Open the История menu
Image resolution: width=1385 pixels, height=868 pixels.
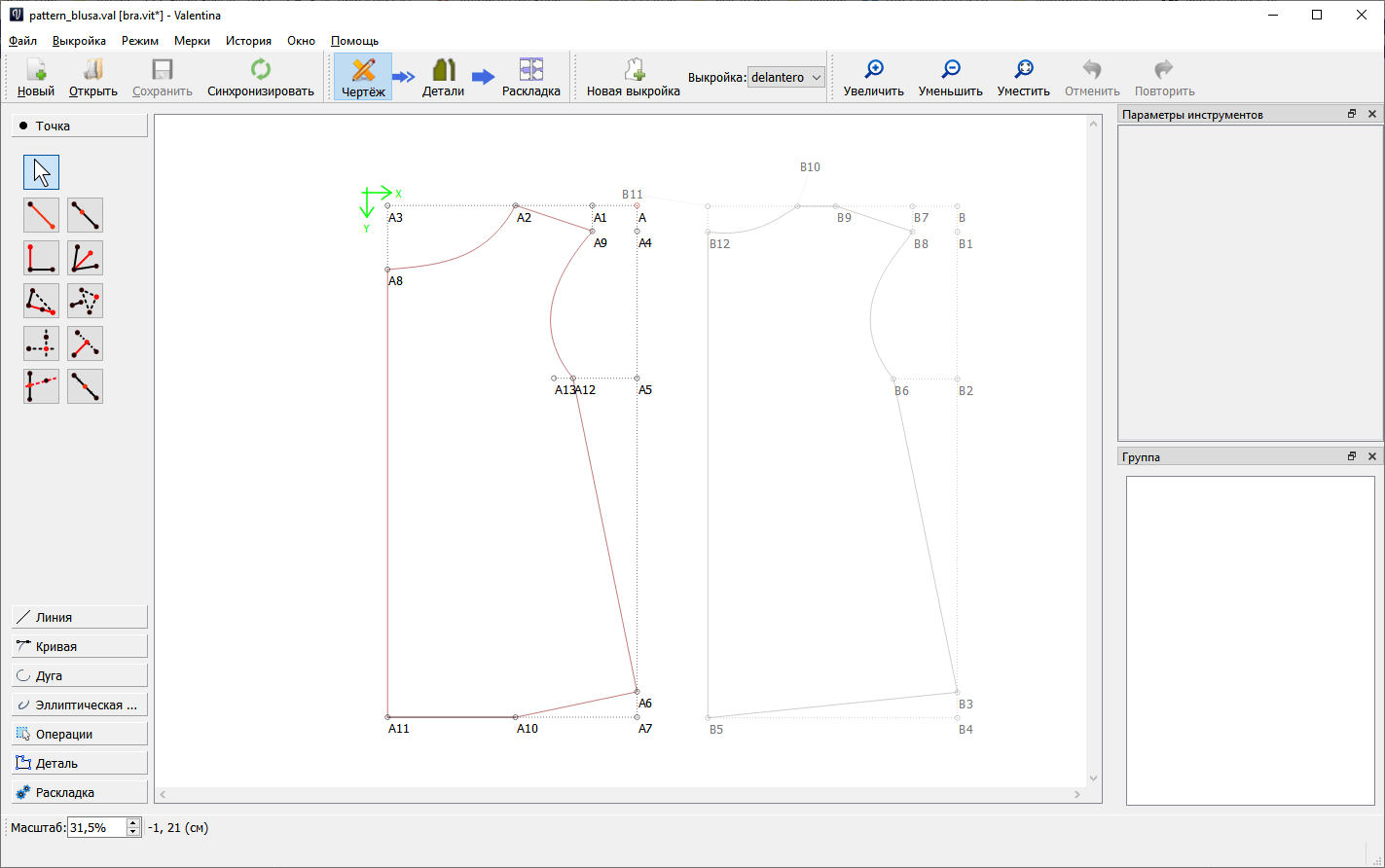coord(248,41)
